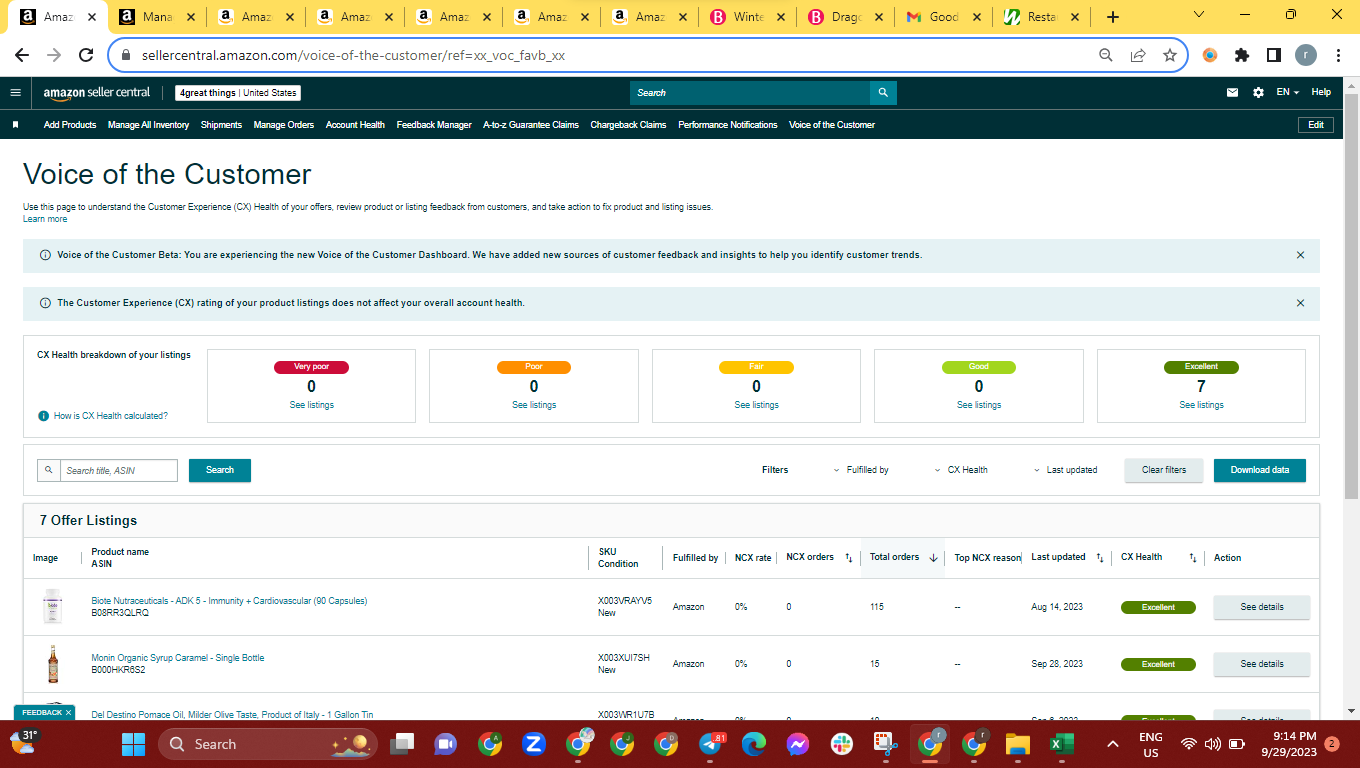Close the Feedback widget
This screenshot has height=768, width=1360.
[x=69, y=713]
